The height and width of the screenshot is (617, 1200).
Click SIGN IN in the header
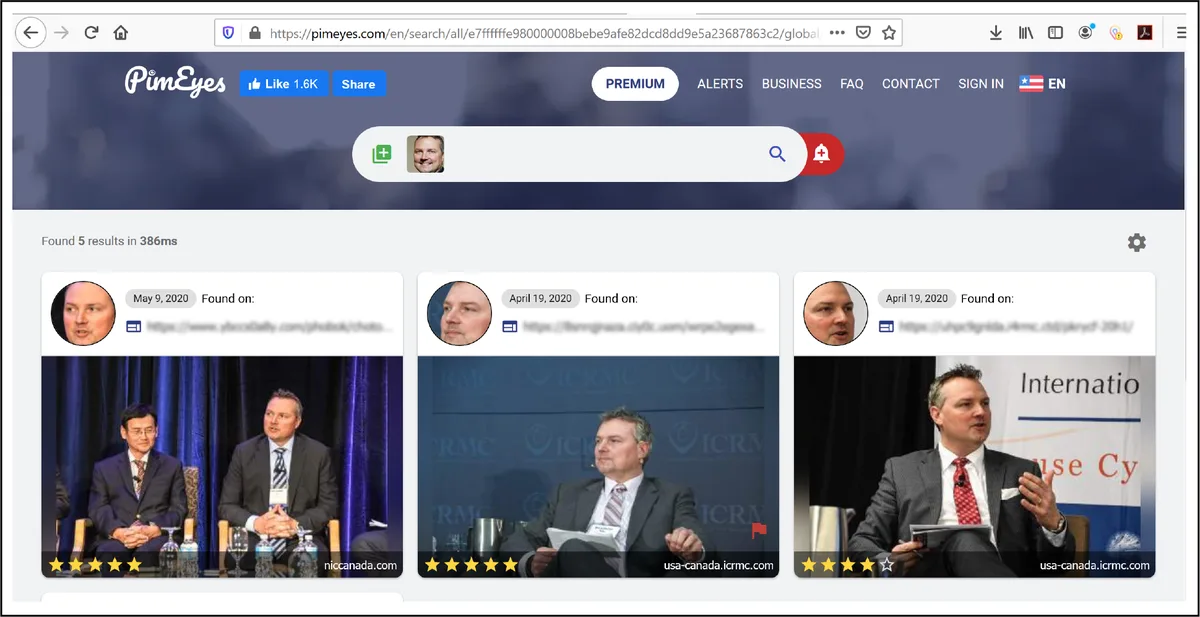pyautogui.click(x=981, y=84)
